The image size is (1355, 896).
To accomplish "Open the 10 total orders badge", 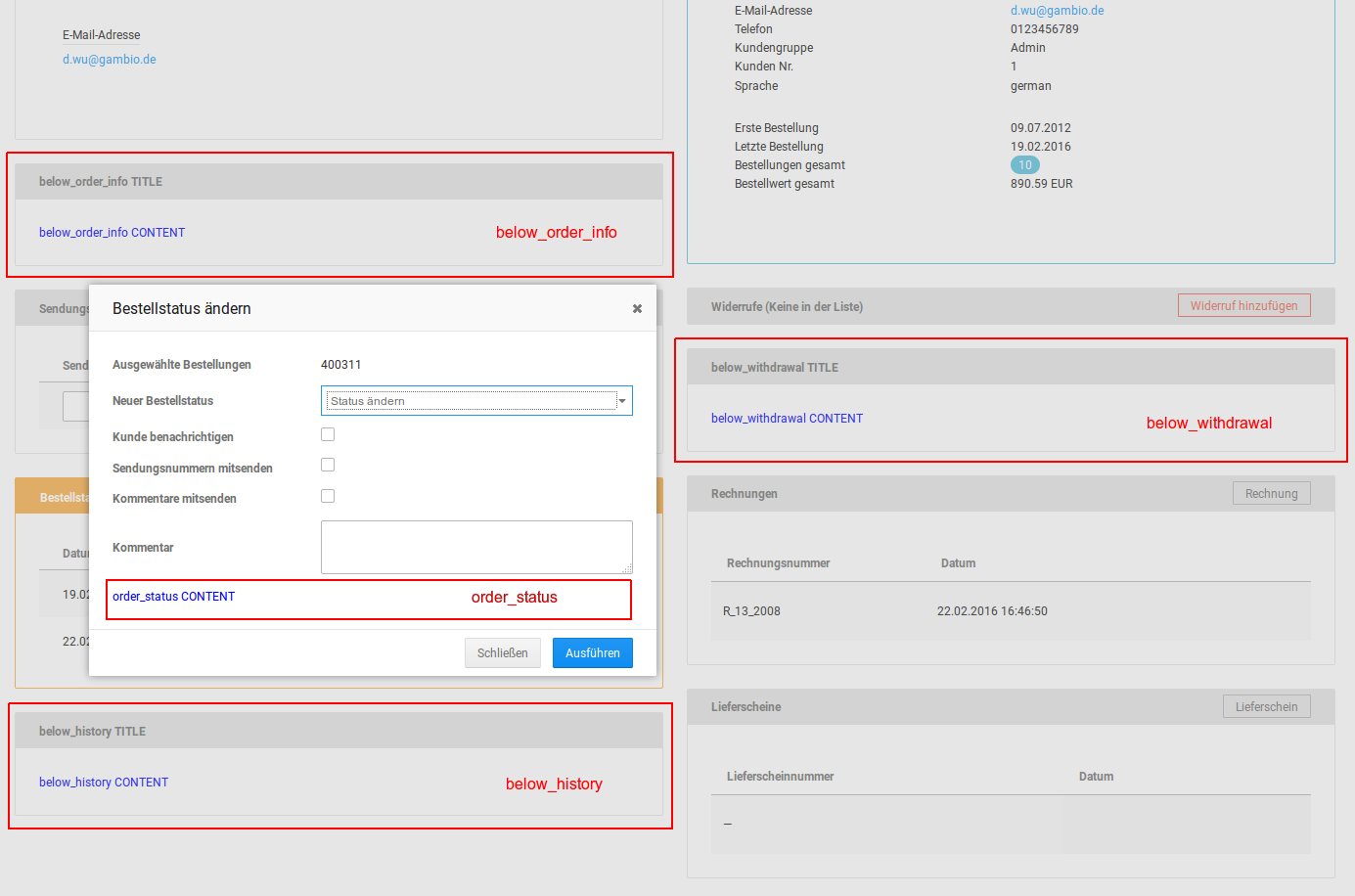I will pos(1024,165).
